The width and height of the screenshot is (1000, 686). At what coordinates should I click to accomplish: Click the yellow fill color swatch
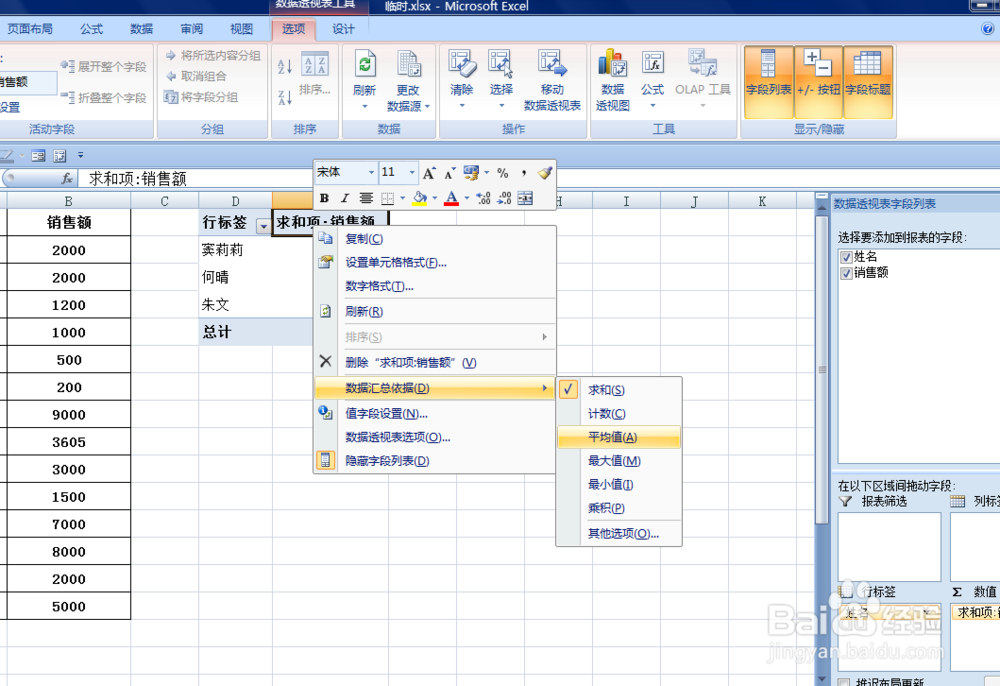tap(420, 198)
